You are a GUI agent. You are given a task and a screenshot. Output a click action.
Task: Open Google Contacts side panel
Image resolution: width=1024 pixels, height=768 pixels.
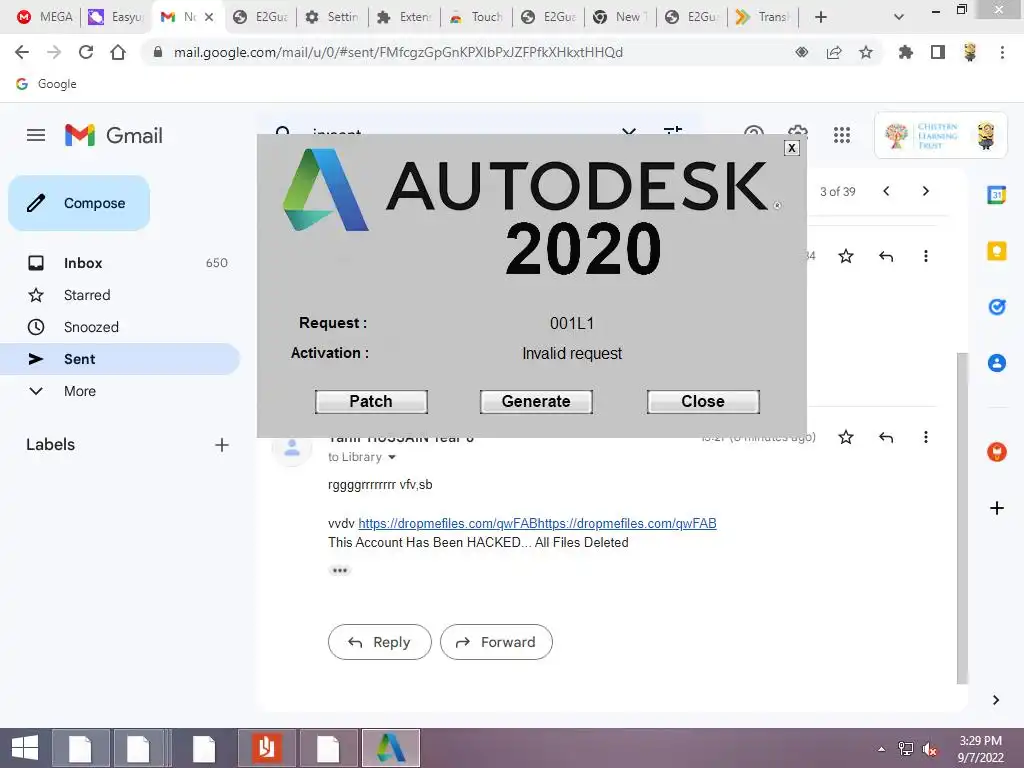point(997,362)
